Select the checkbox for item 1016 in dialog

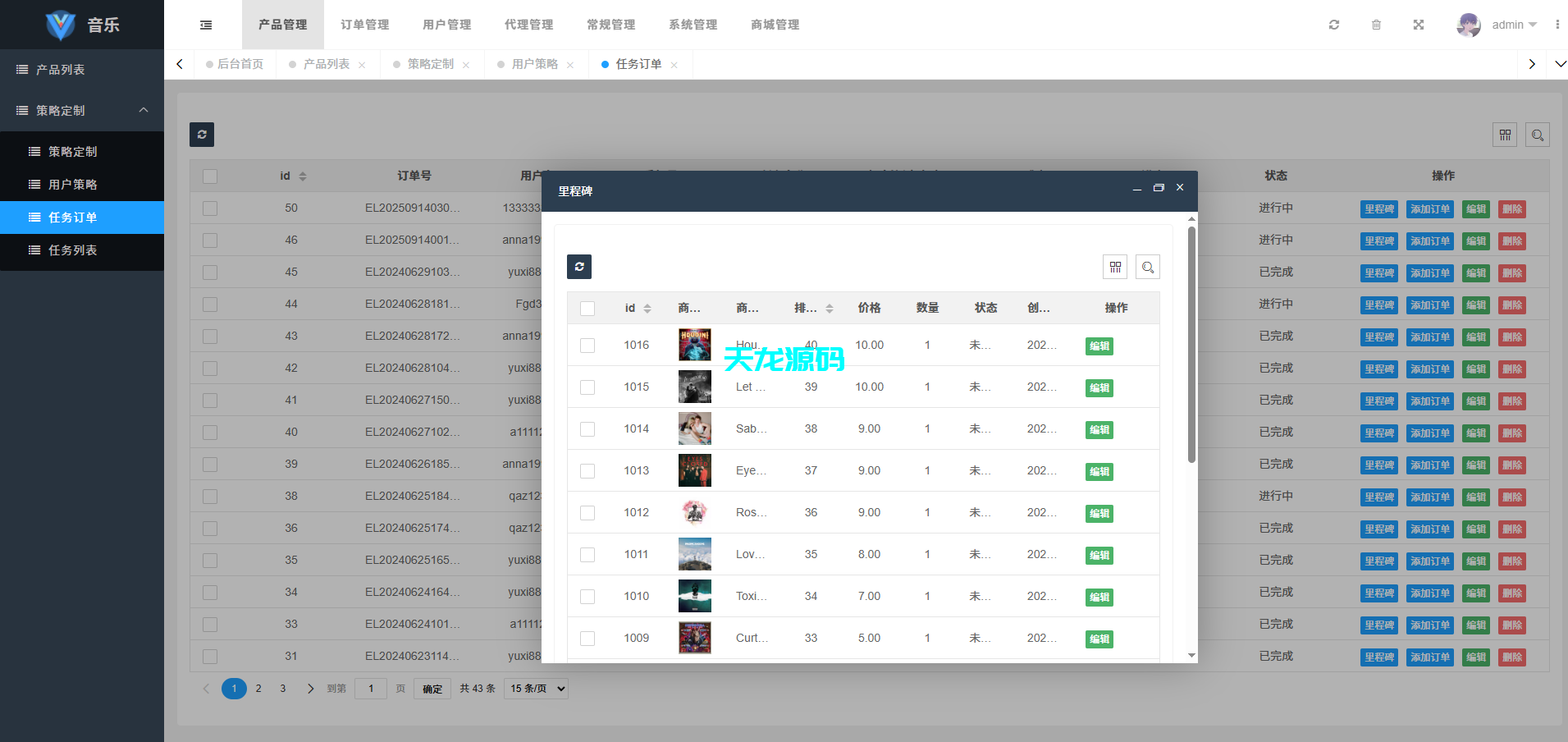587,346
